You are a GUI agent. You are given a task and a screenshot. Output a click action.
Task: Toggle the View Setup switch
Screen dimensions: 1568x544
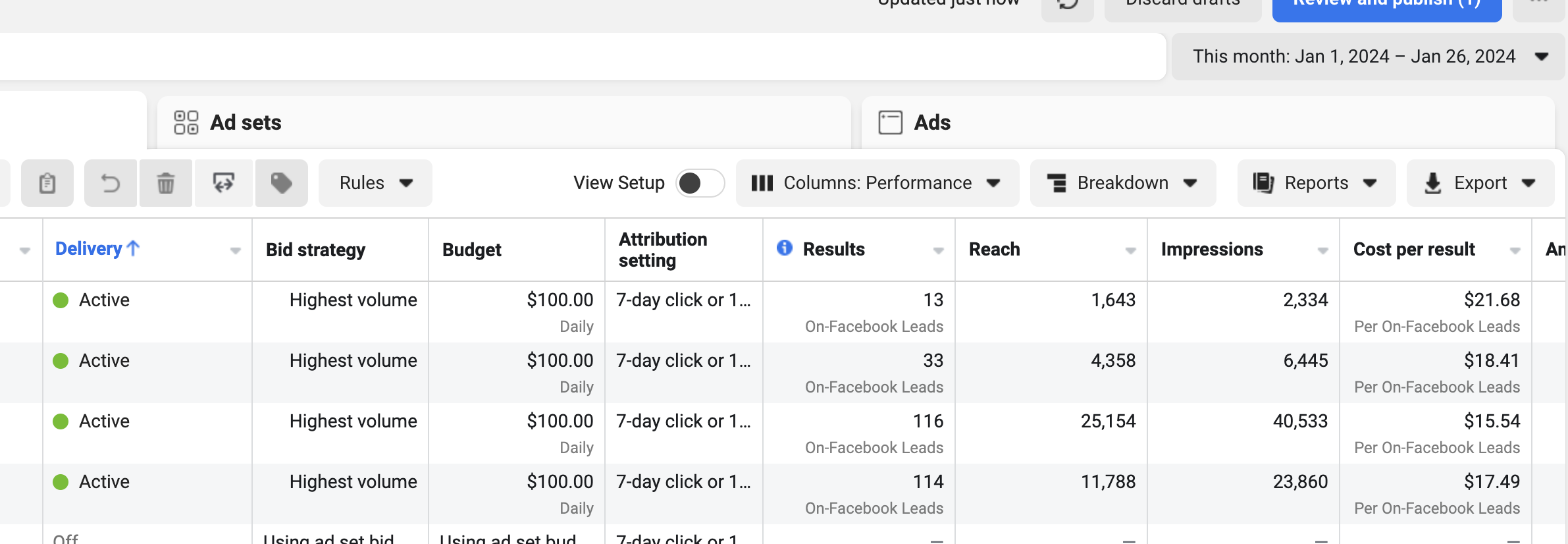click(700, 183)
